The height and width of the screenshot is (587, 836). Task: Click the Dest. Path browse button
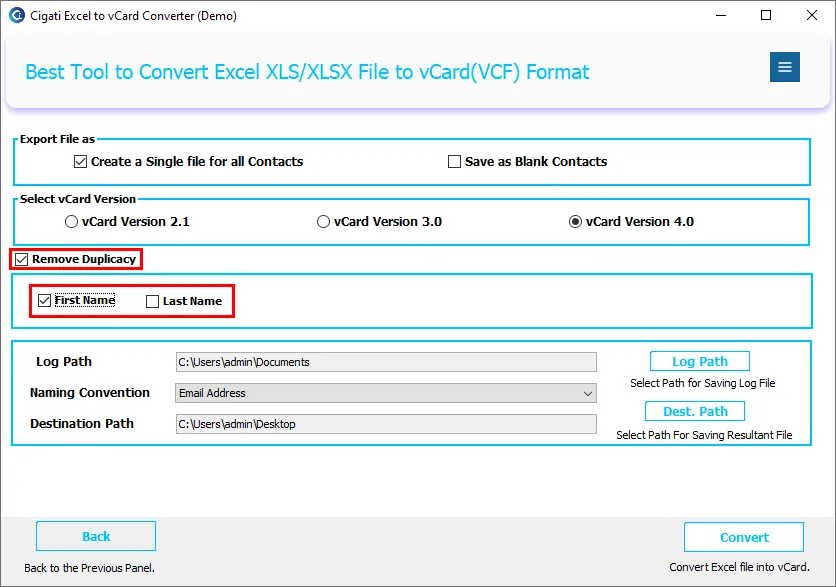[x=695, y=412]
